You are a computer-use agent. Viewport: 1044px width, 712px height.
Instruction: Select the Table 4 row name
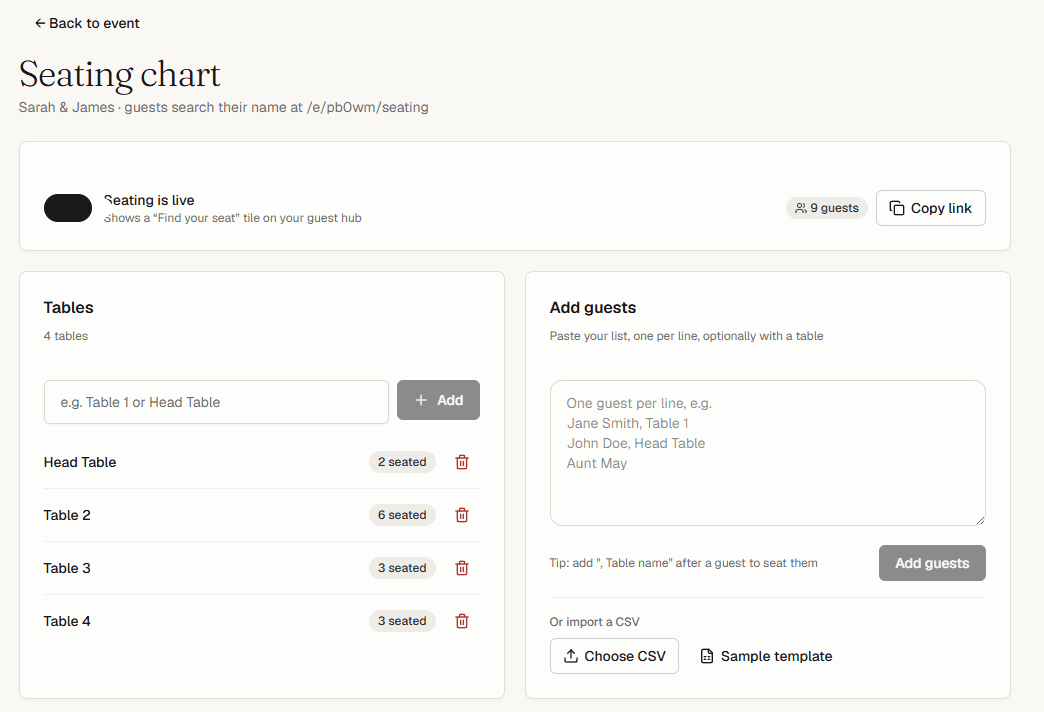pyautogui.click(x=67, y=621)
